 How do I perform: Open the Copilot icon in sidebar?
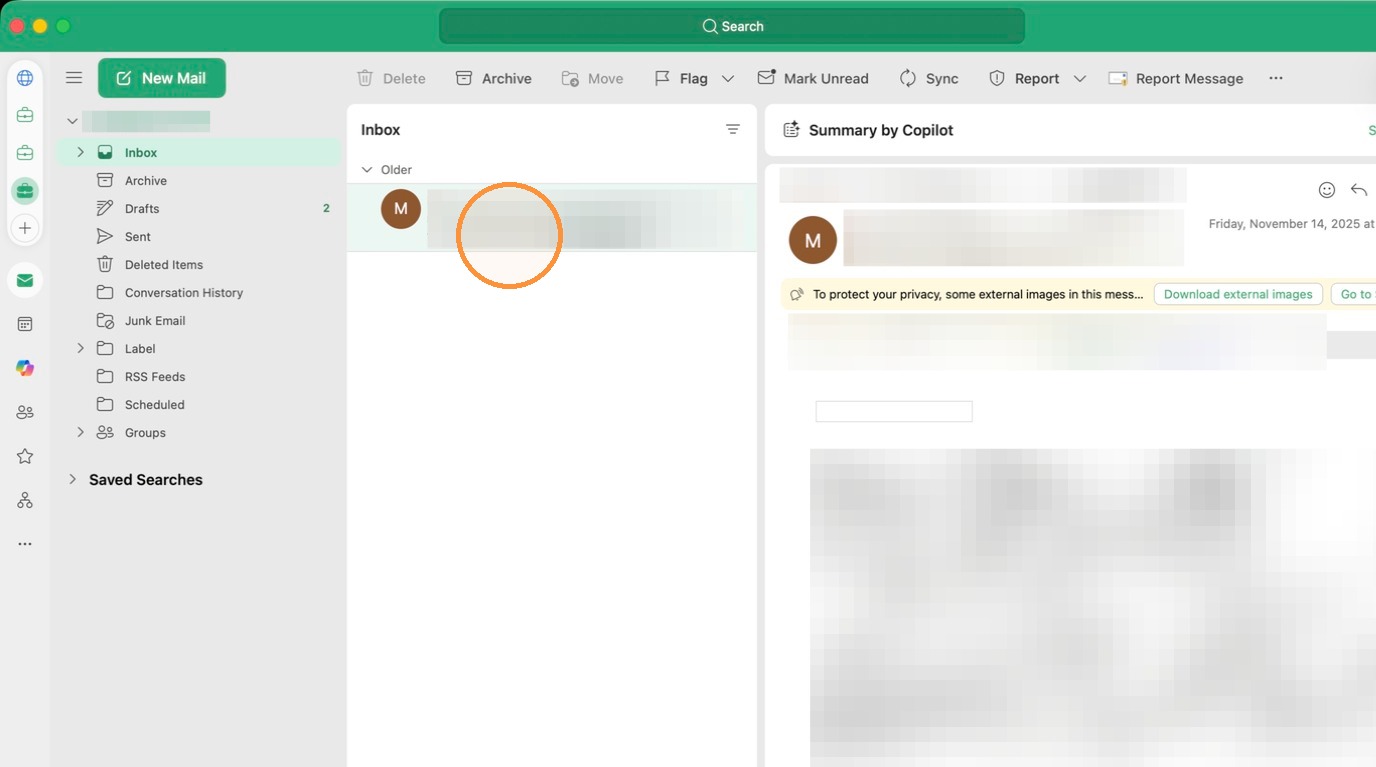[25, 368]
